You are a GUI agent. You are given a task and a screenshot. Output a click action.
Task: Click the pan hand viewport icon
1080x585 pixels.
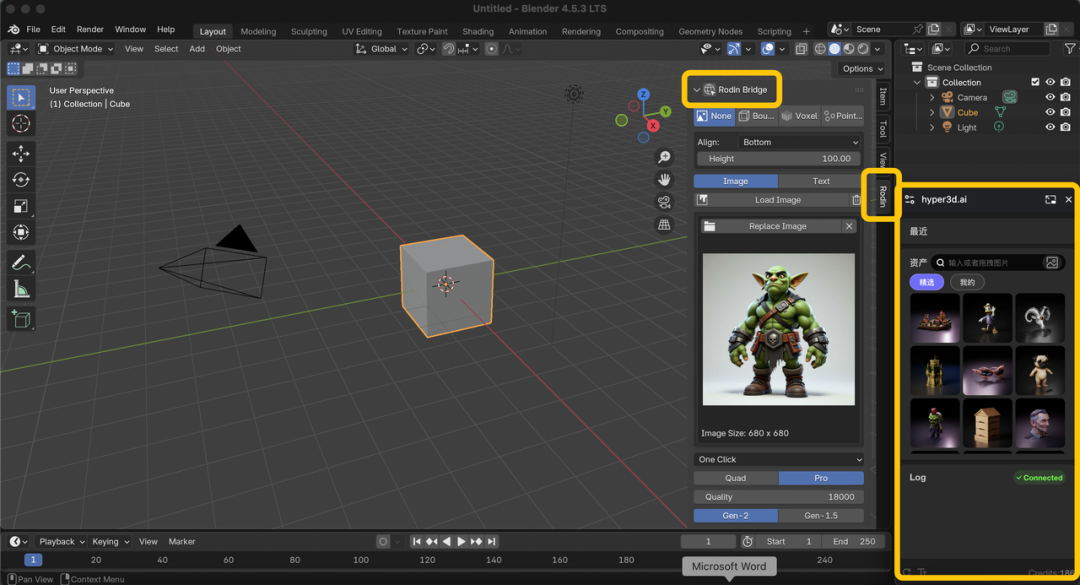pos(664,179)
